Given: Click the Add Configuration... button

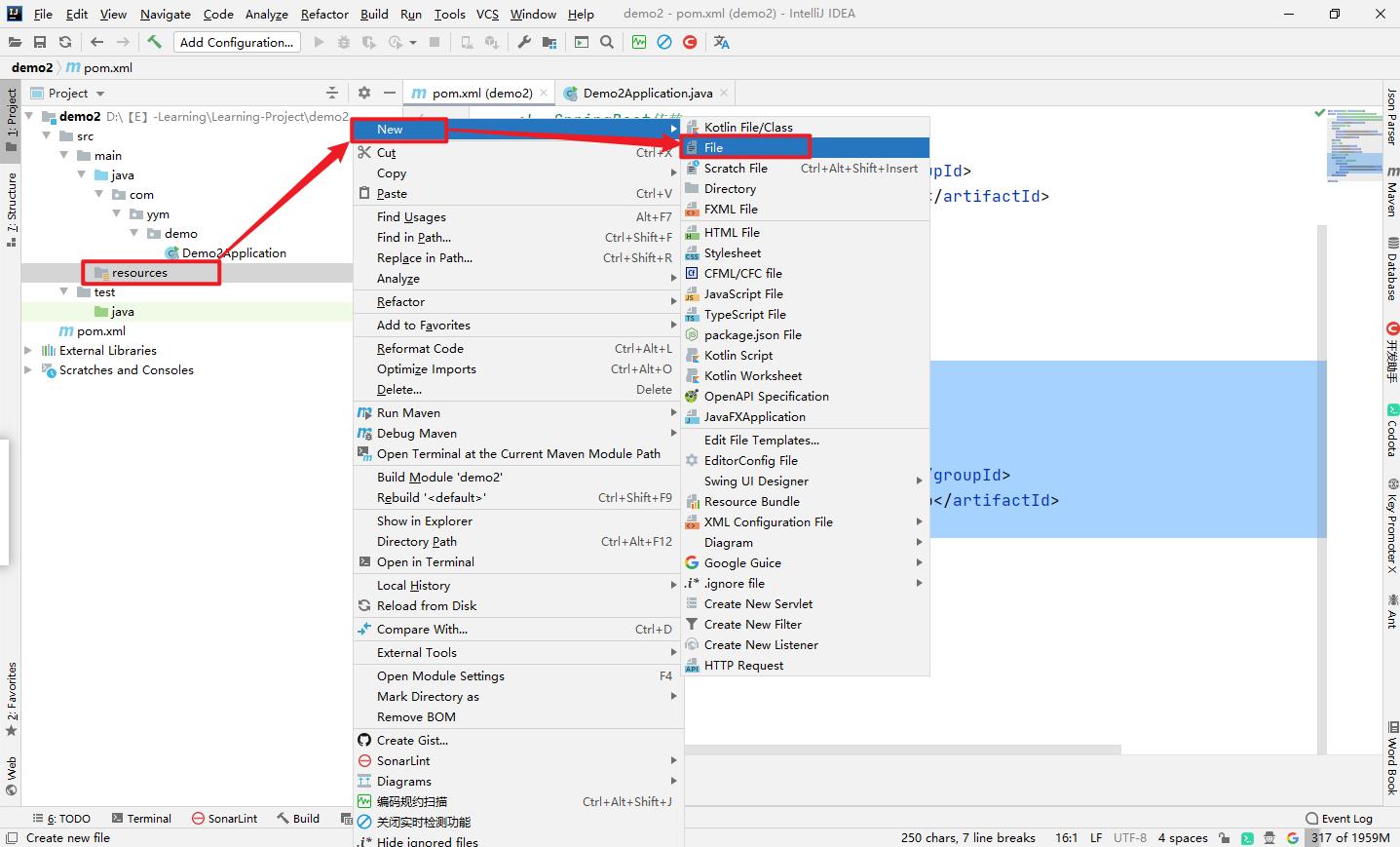Looking at the screenshot, I should 237,42.
